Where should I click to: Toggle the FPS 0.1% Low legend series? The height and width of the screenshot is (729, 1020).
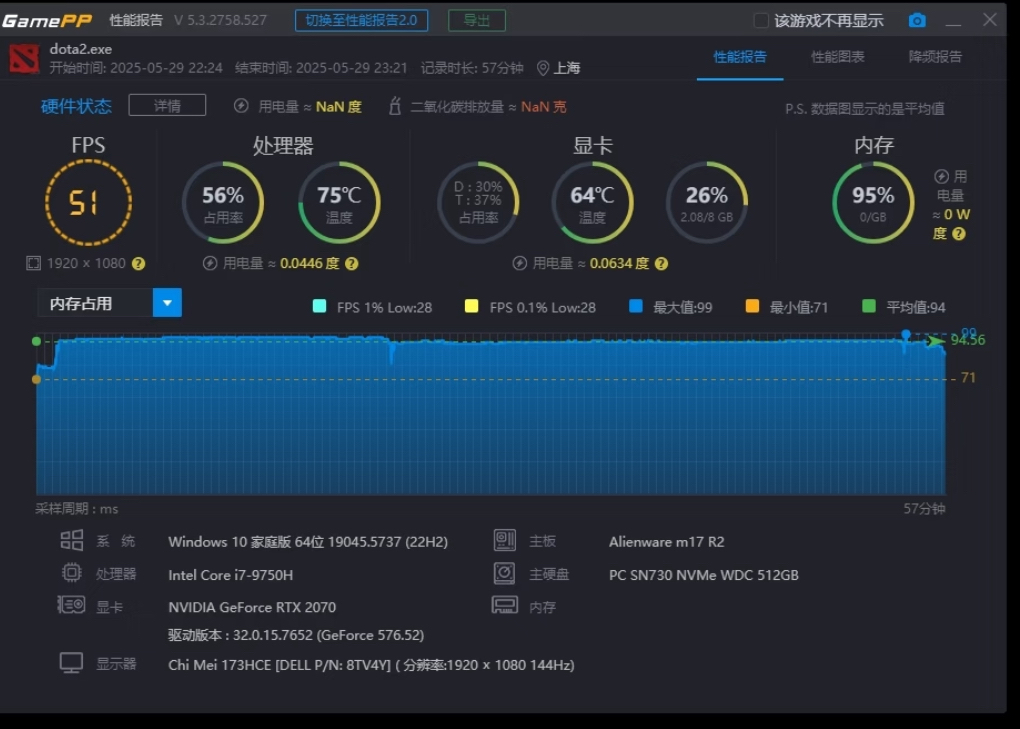coord(530,307)
